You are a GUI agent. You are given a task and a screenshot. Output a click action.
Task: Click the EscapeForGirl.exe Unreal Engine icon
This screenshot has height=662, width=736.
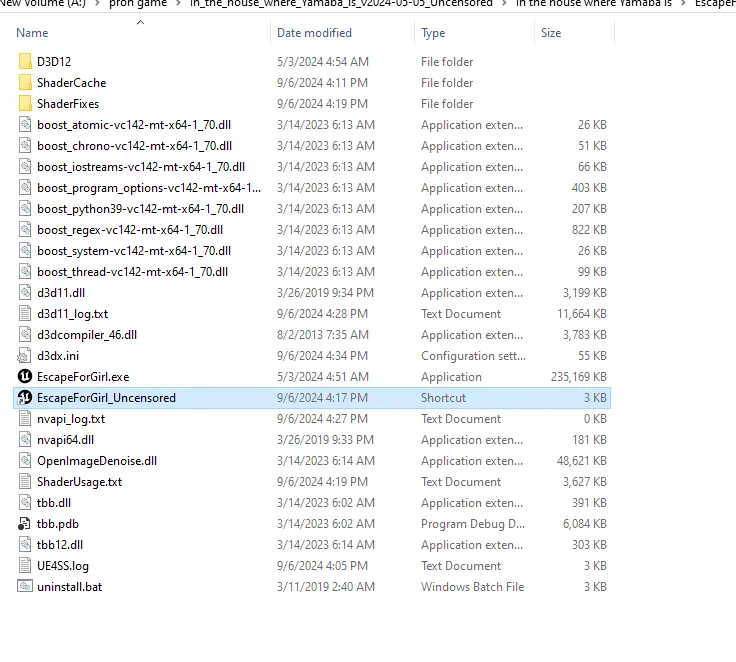25,377
